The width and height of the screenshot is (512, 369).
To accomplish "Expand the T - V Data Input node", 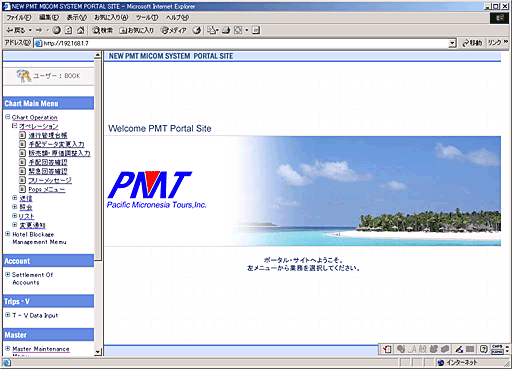I will coord(7,315).
